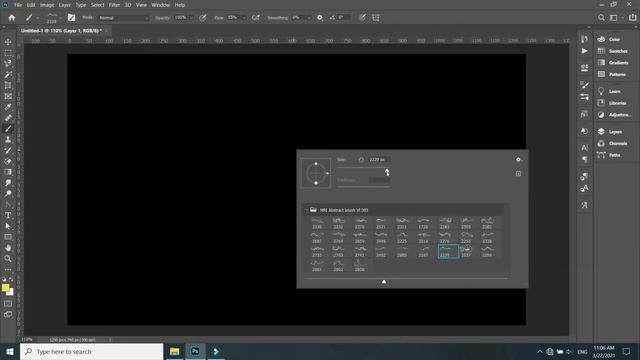Go to the Home screen icon
Screen dimensions: 640x360
(x=12, y=18)
